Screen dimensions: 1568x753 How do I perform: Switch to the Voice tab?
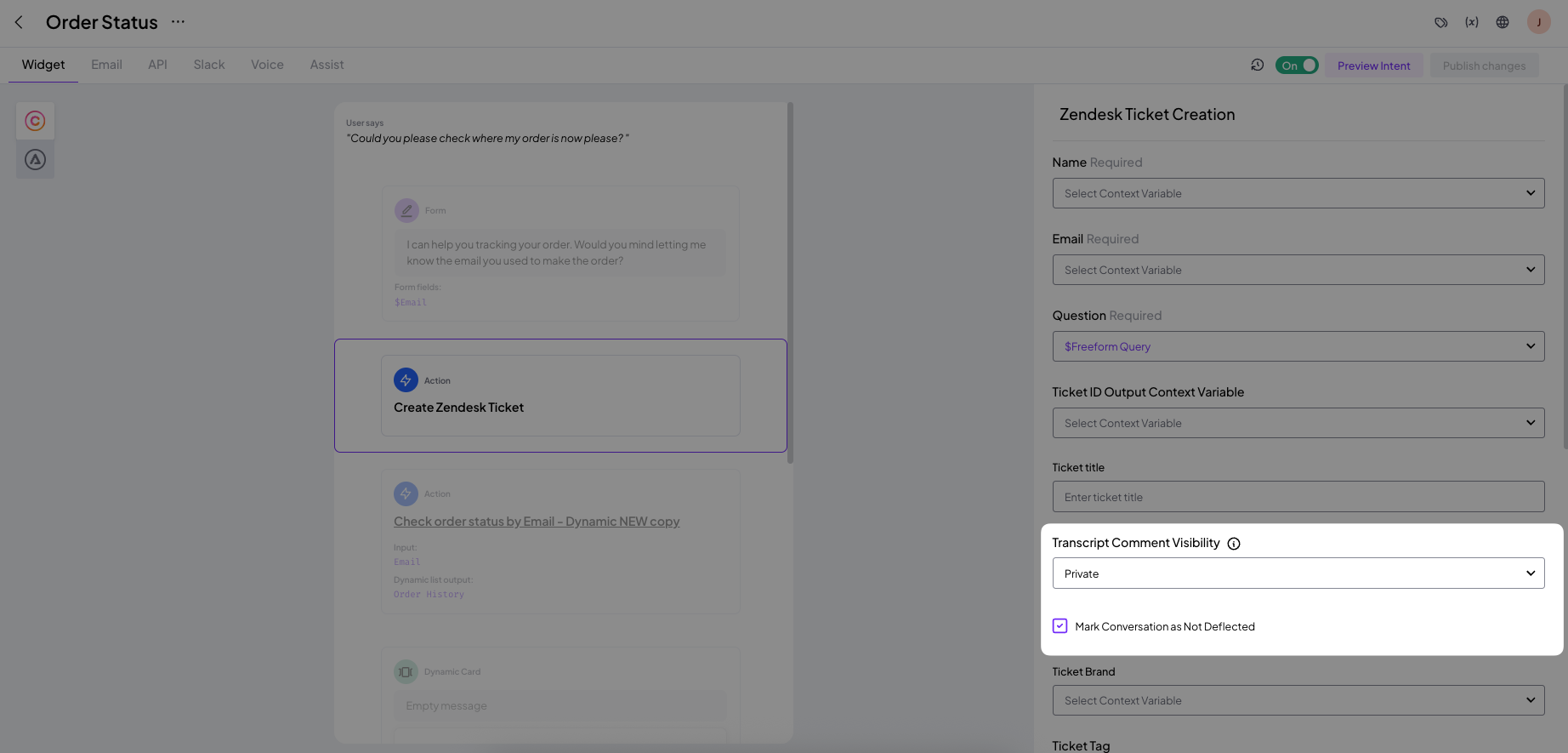click(x=267, y=65)
